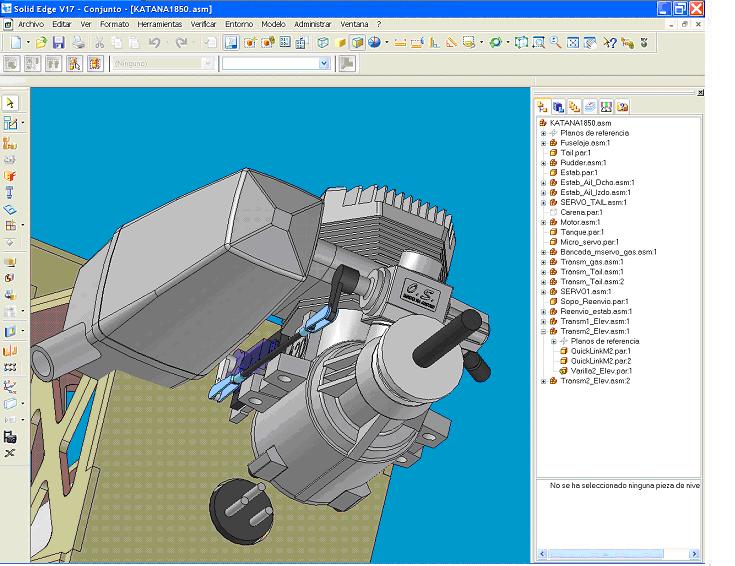Click the first tab icon above assembly tree

coord(543,106)
